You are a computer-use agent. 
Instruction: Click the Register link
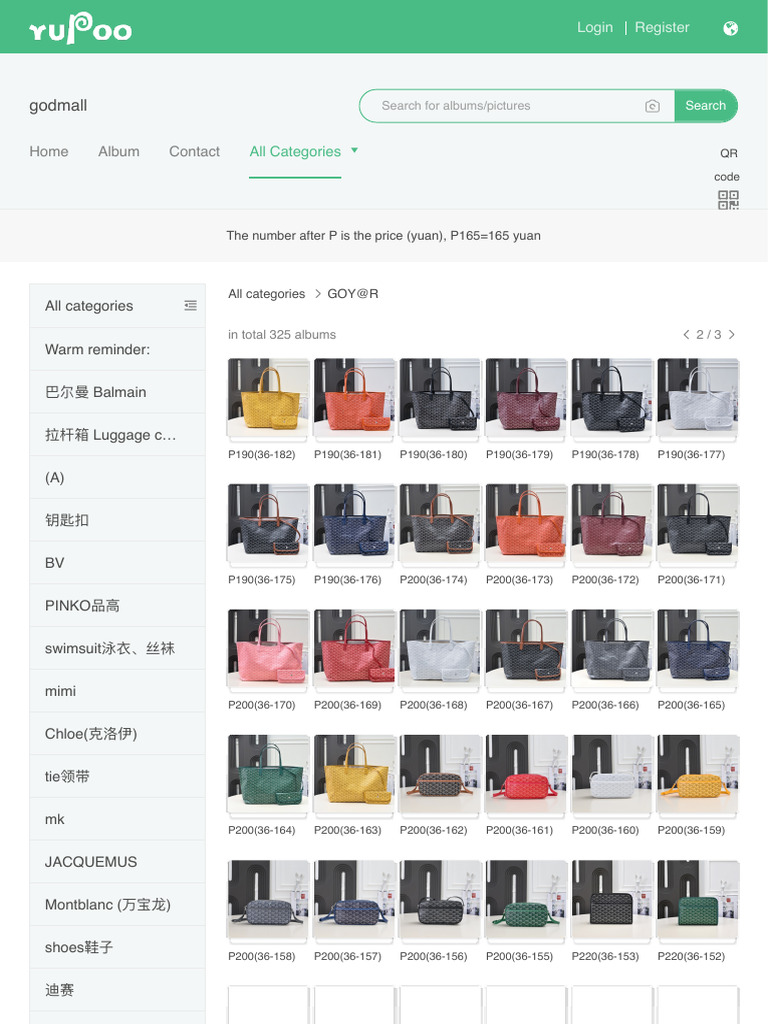point(662,27)
